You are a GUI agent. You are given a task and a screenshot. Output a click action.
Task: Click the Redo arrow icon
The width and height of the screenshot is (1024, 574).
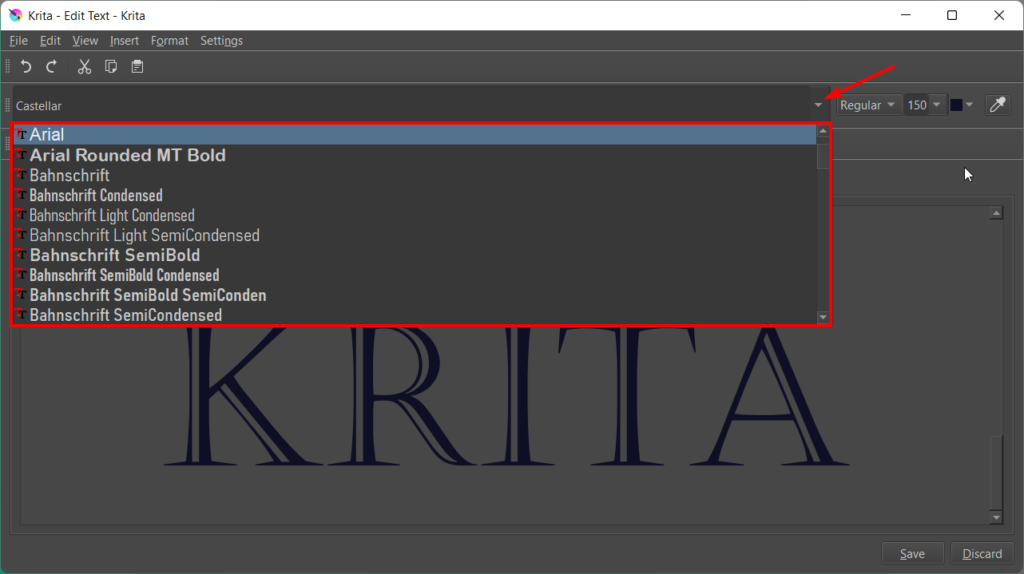coord(51,67)
